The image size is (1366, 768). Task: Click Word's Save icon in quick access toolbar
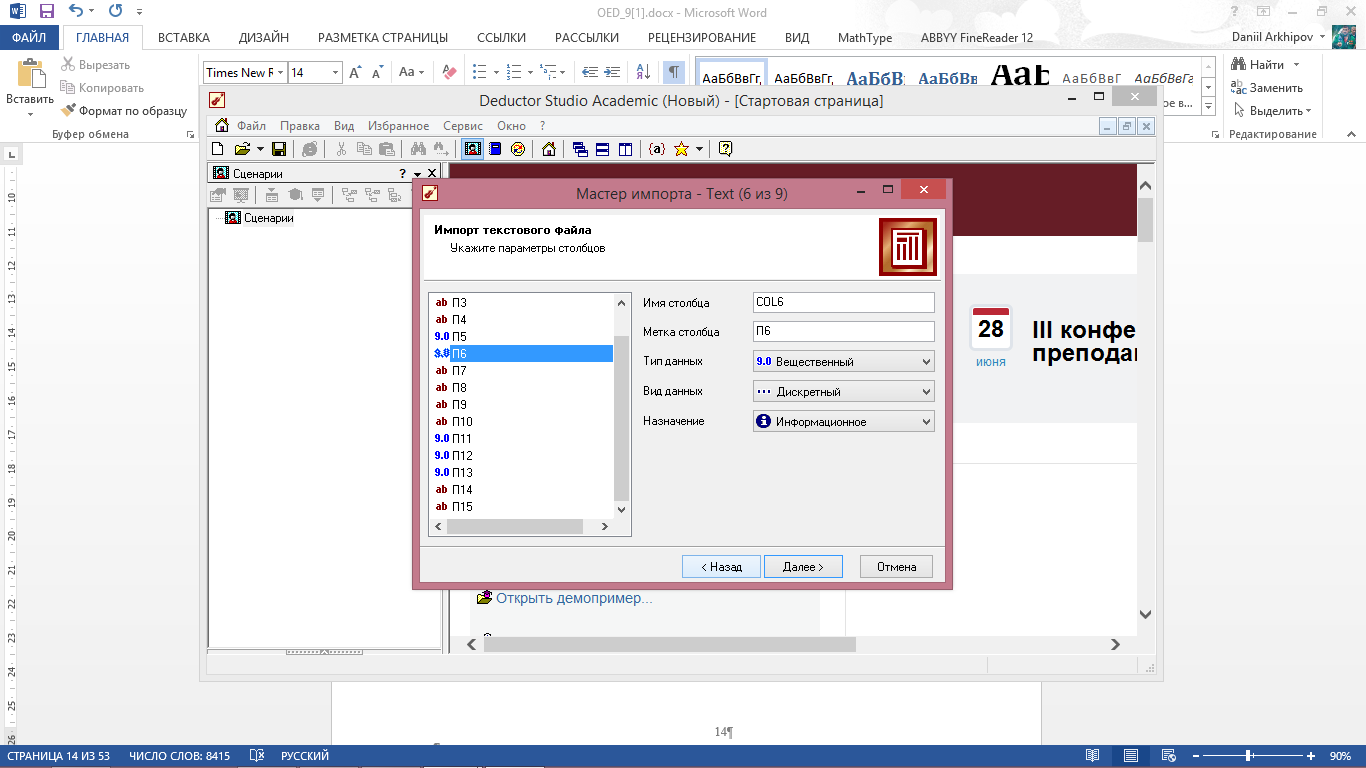tap(46, 11)
